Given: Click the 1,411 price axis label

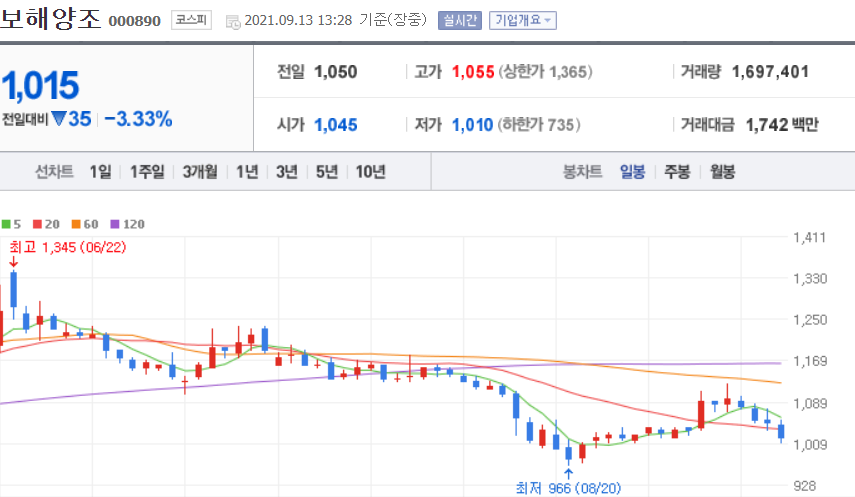Looking at the screenshot, I should point(810,238).
